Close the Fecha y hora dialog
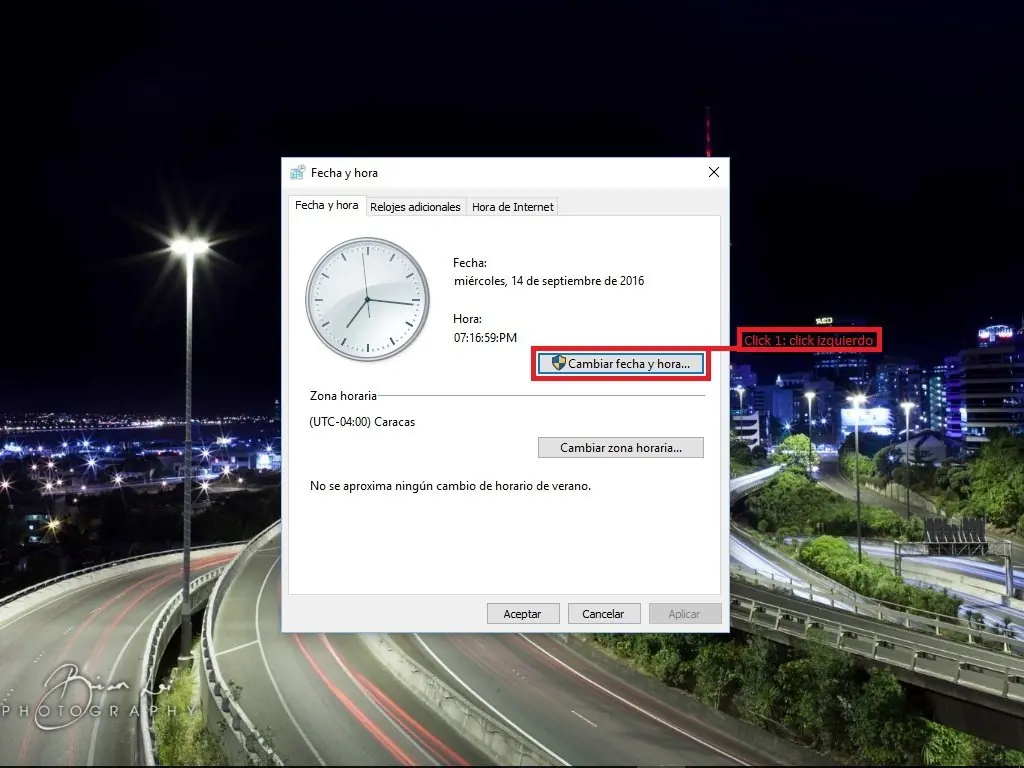The height and width of the screenshot is (768, 1024). (x=714, y=172)
